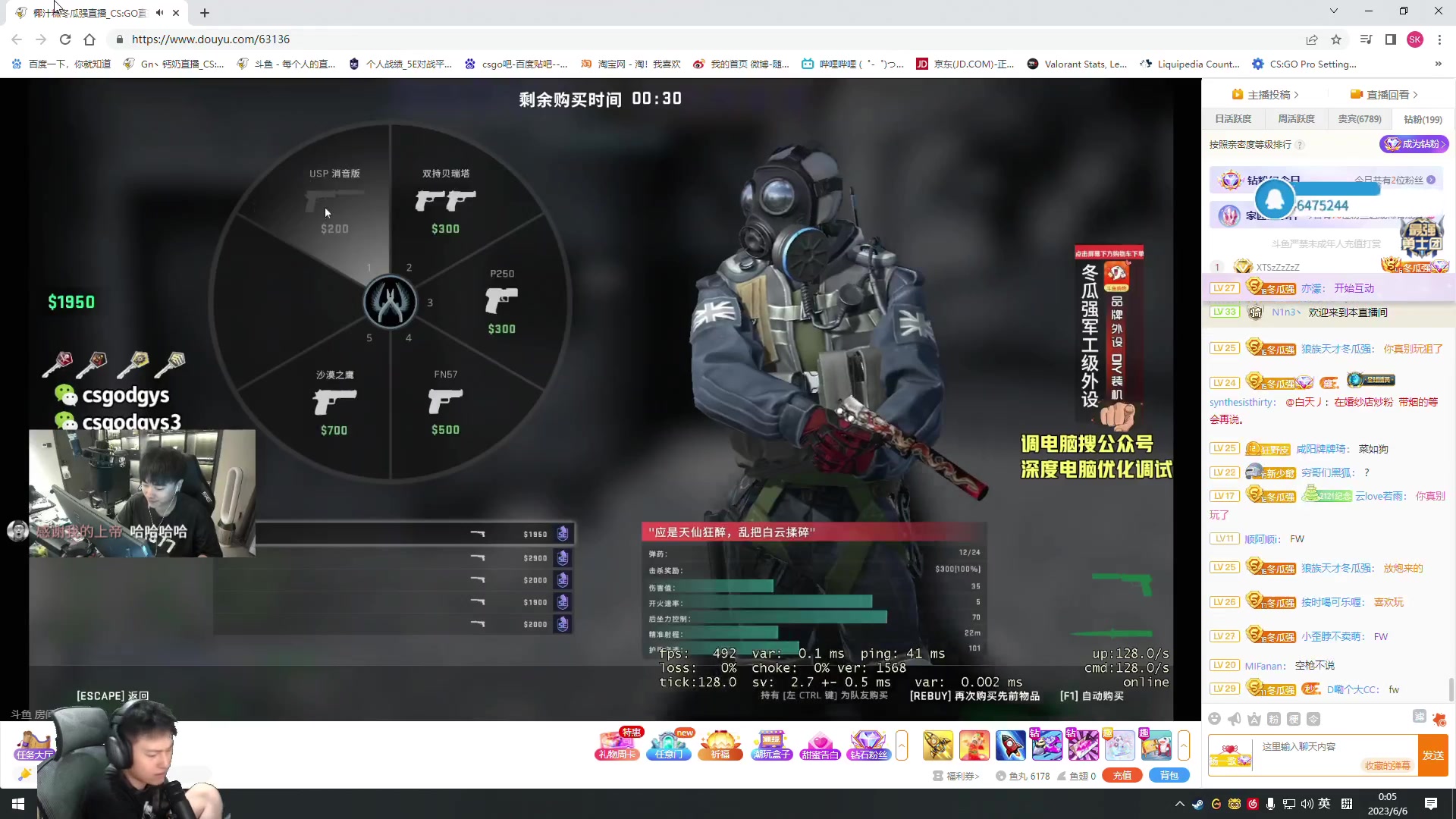Toggle the chat filter 滤 icon
1456x819 pixels.
click(1420, 717)
